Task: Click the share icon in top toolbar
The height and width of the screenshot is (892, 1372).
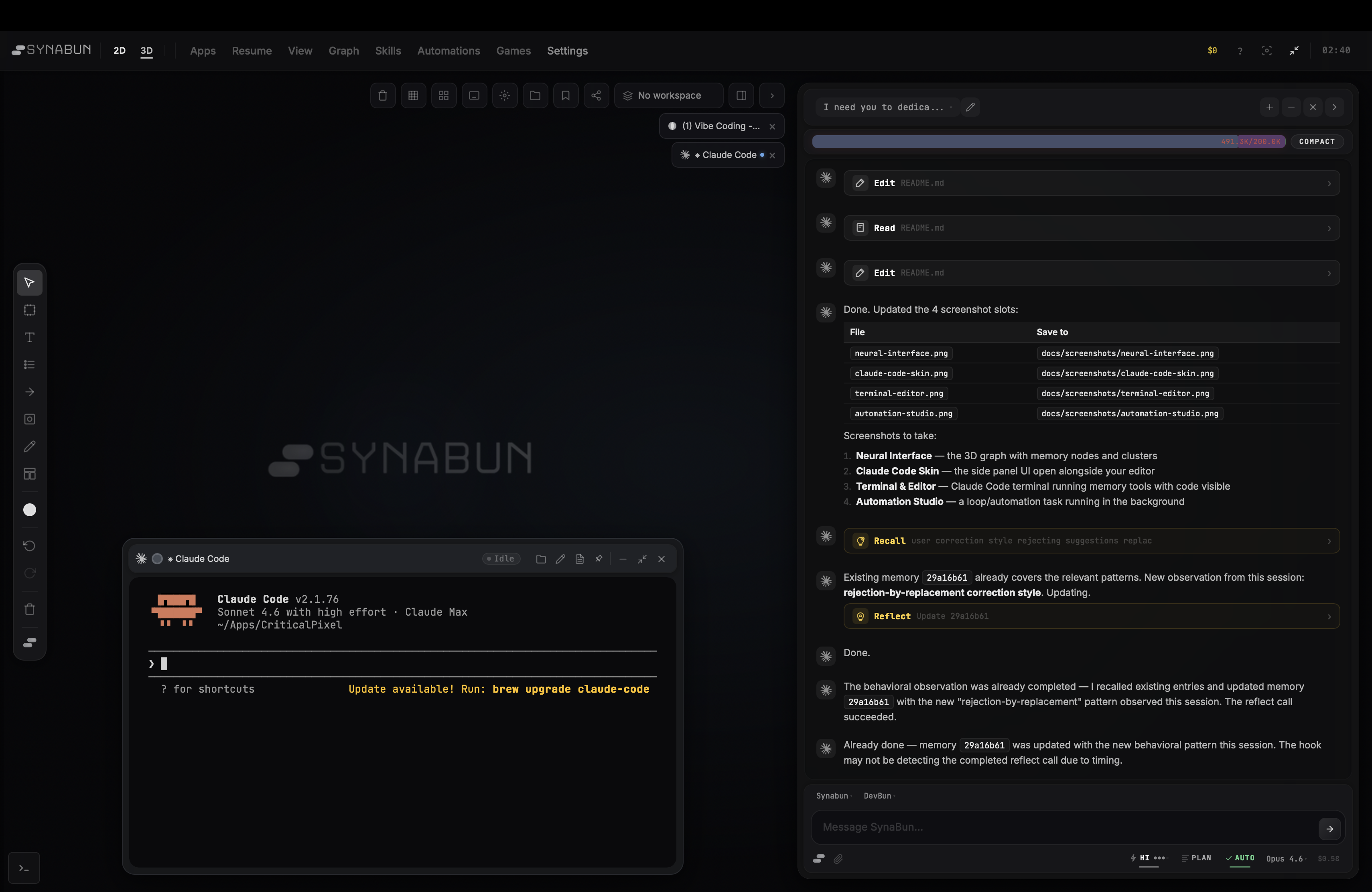Action: pyautogui.click(x=596, y=95)
